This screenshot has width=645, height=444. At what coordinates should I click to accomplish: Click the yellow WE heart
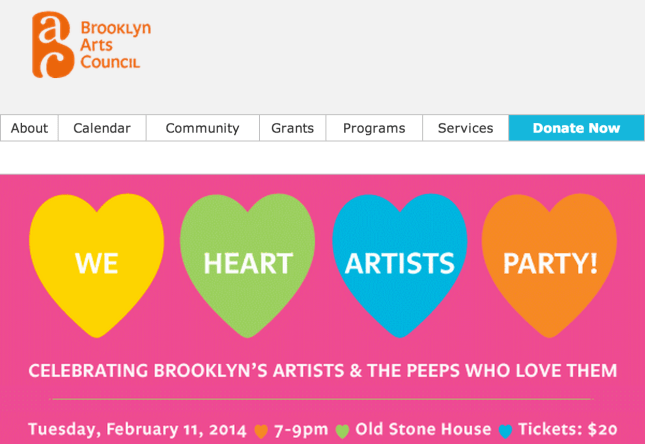tap(96, 262)
